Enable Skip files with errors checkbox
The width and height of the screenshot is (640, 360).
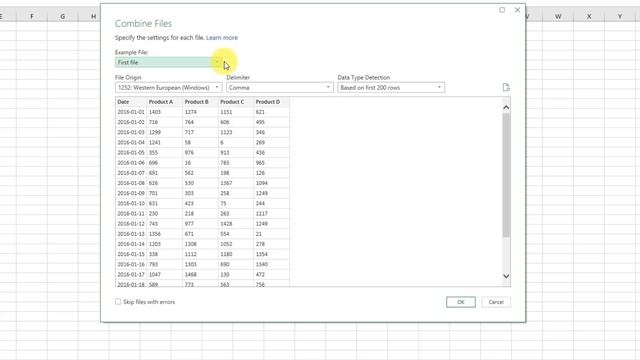point(118,302)
